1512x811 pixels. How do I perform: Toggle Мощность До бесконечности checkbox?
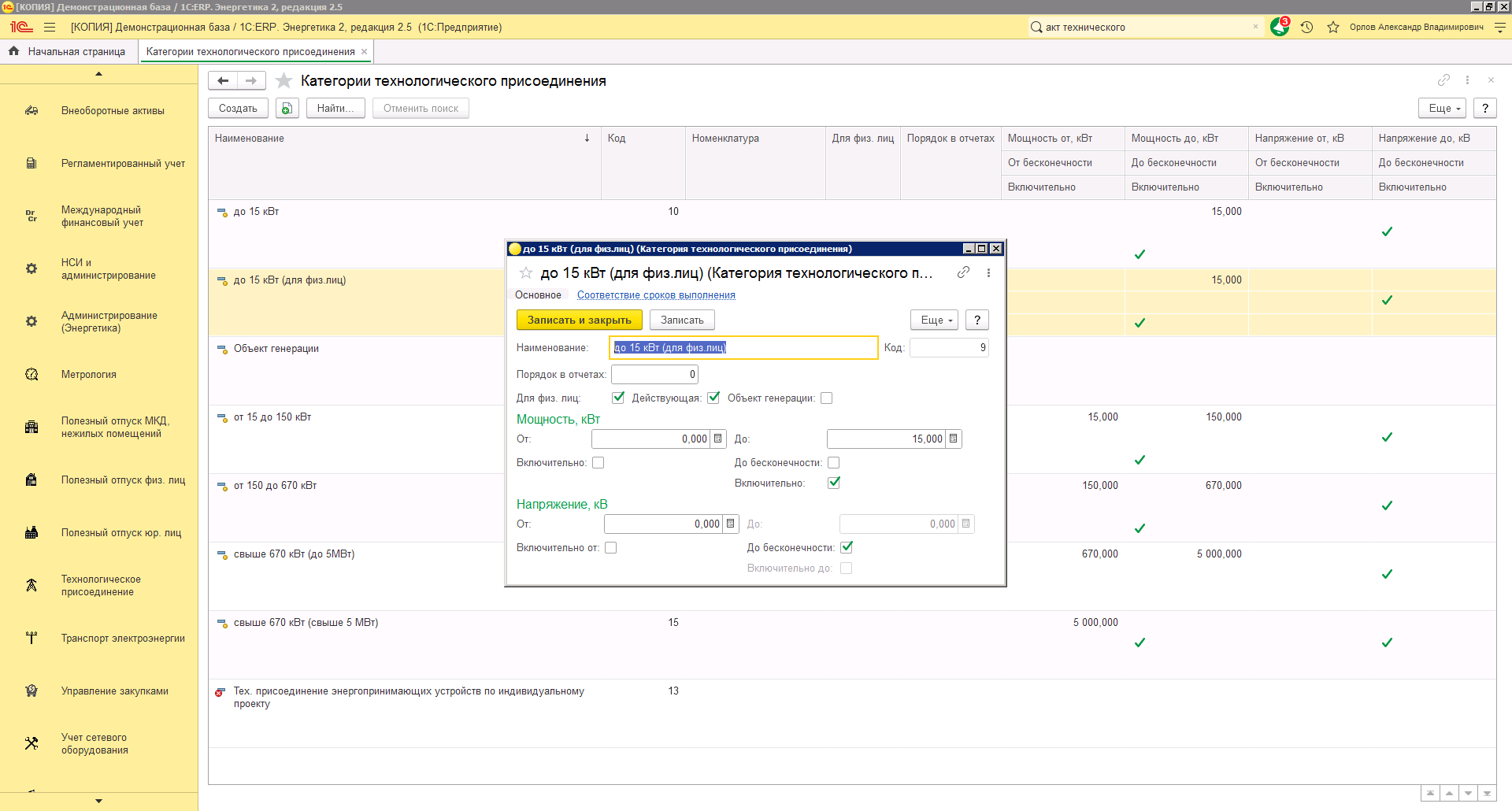(834, 463)
